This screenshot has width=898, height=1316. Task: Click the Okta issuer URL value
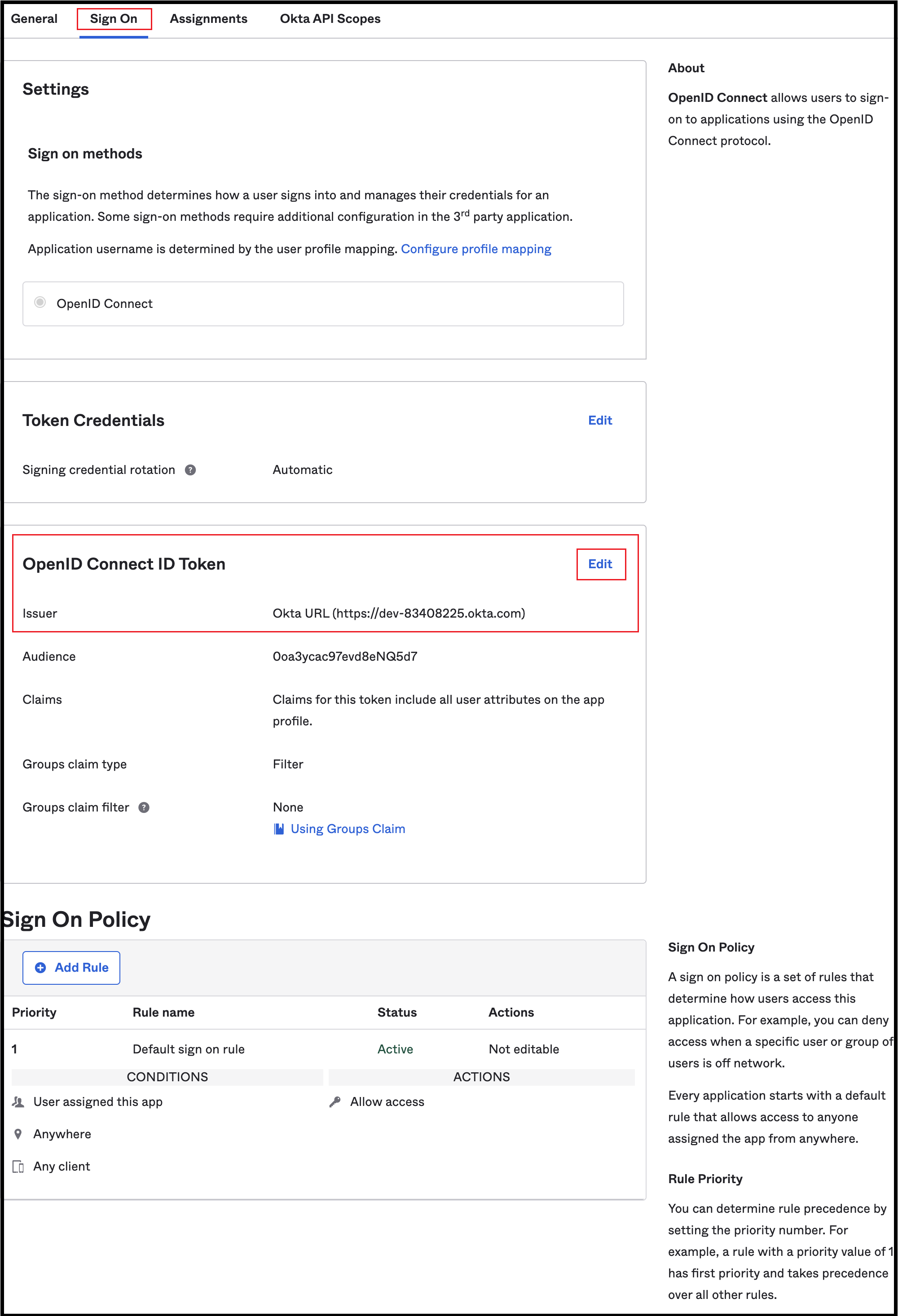(x=399, y=613)
